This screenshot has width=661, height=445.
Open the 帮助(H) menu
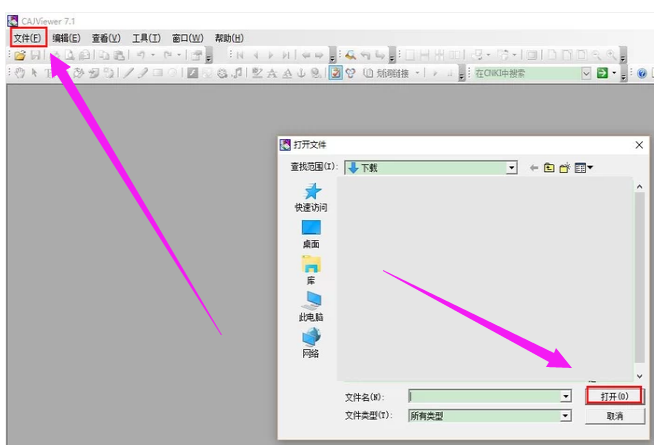[x=229, y=38]
